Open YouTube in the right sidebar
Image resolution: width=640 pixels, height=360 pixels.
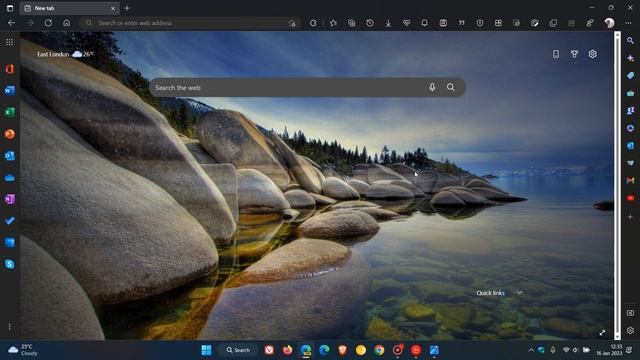pos(630,198)
